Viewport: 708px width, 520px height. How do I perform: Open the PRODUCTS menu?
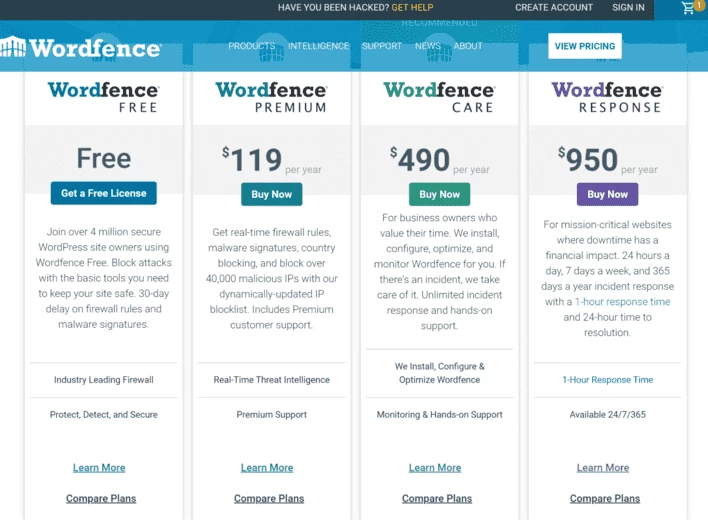(252, 46)
